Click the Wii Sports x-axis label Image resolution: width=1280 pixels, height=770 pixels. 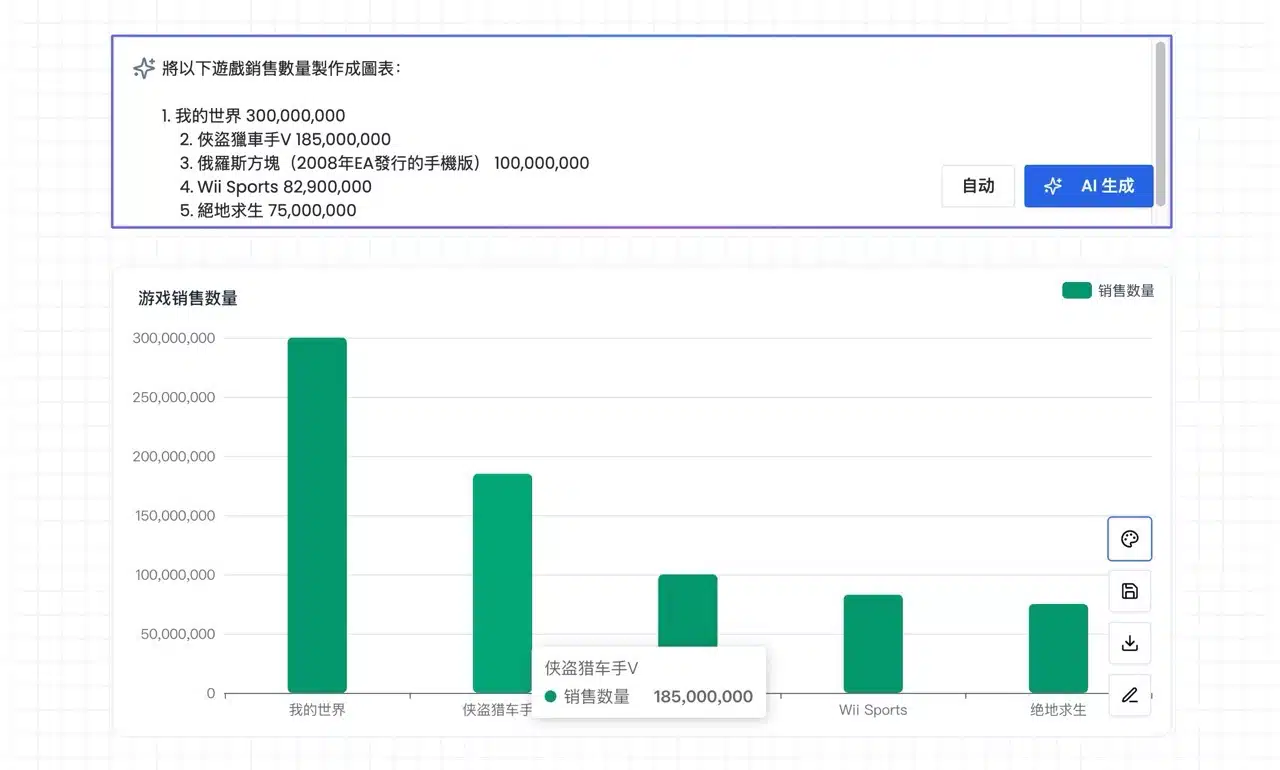[x=872, y=710]
